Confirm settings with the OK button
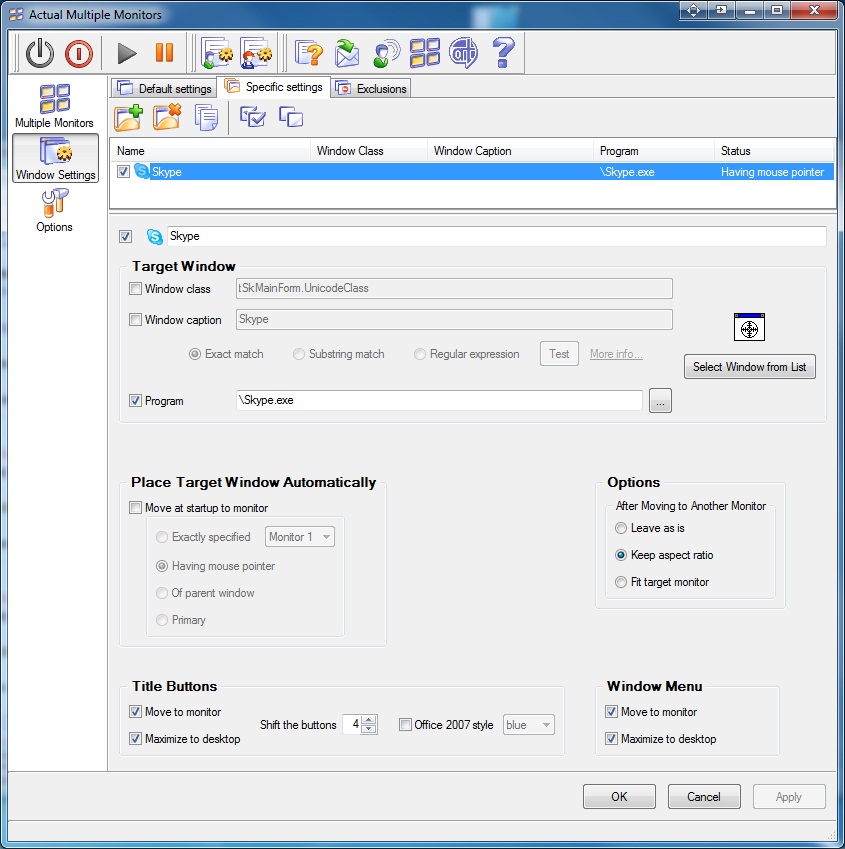 pyautogui.click(x=619, y=796)
